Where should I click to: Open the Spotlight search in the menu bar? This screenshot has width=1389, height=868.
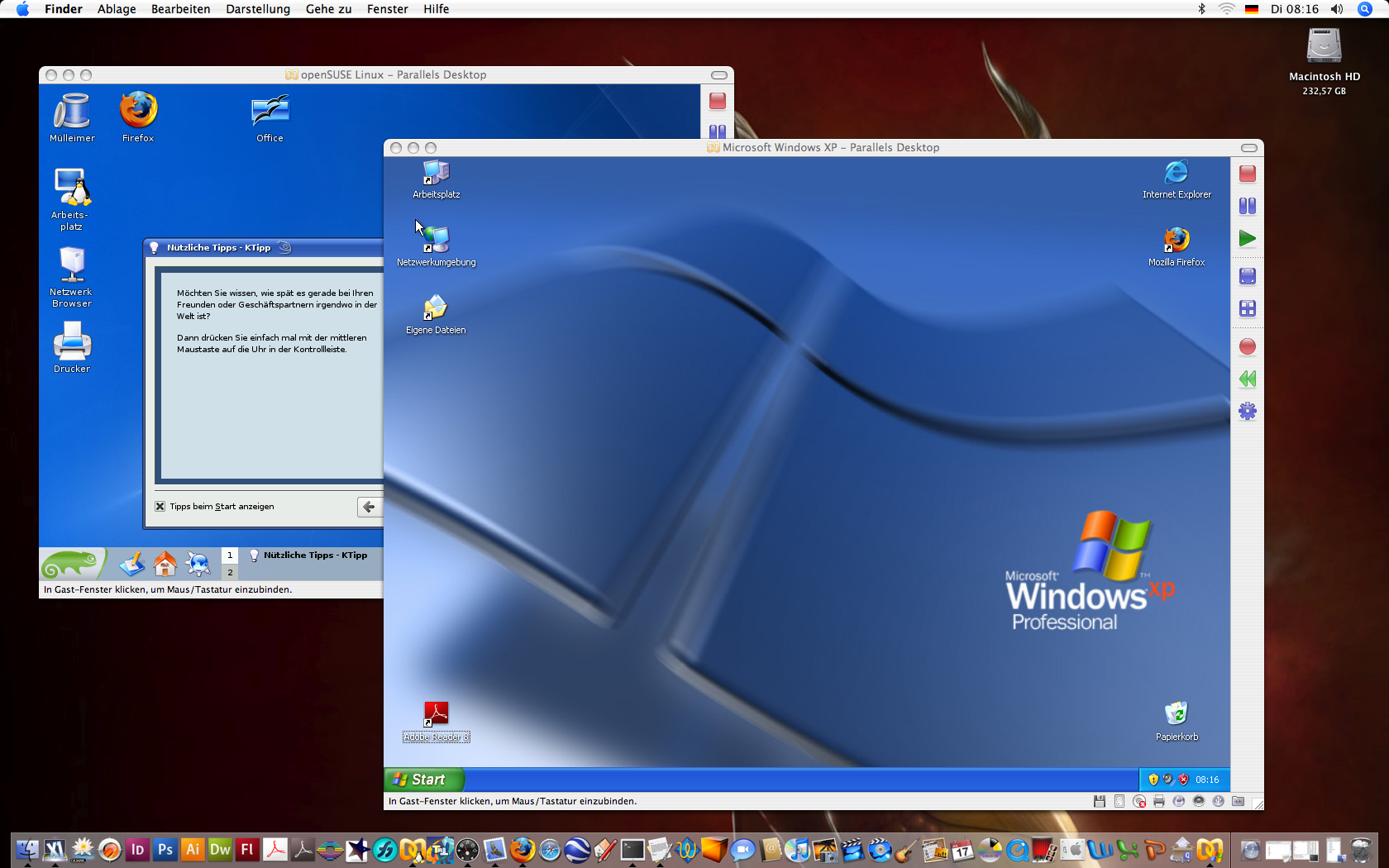[x=1365, y=9]
